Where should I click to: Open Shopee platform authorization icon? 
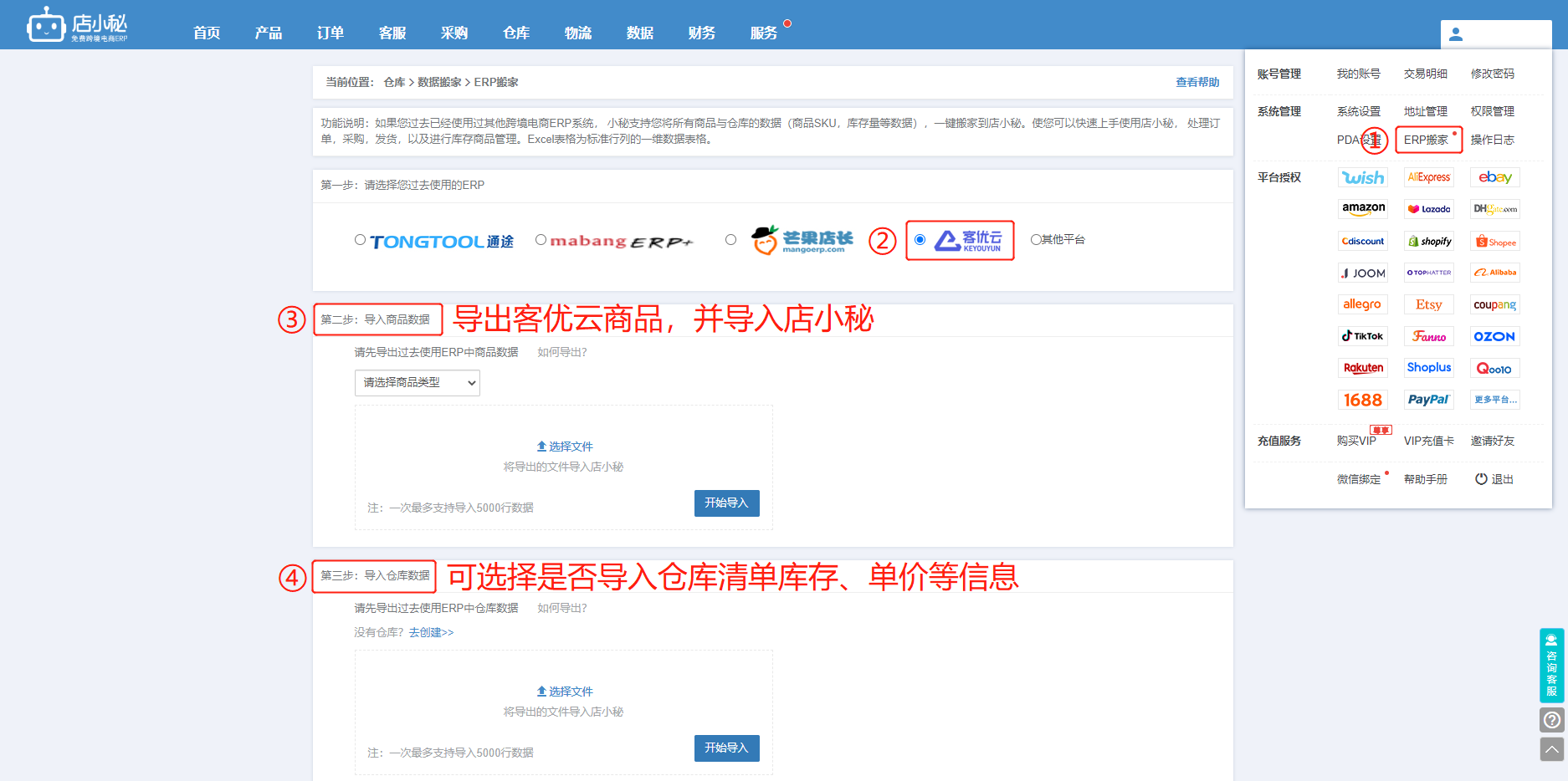point(1495,242)
